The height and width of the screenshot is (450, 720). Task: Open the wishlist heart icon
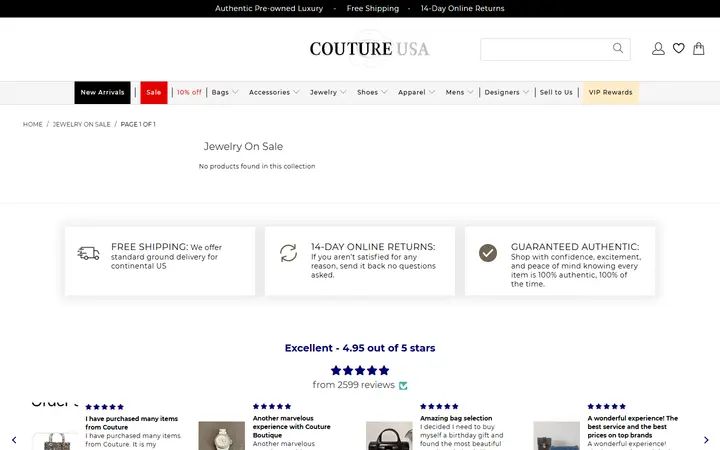tap(679, 48)
